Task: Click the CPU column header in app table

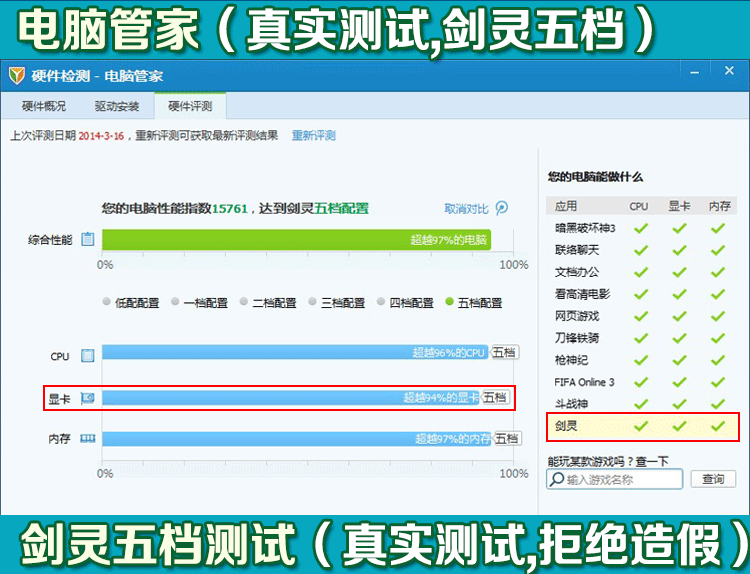Action: click(639, 206)
